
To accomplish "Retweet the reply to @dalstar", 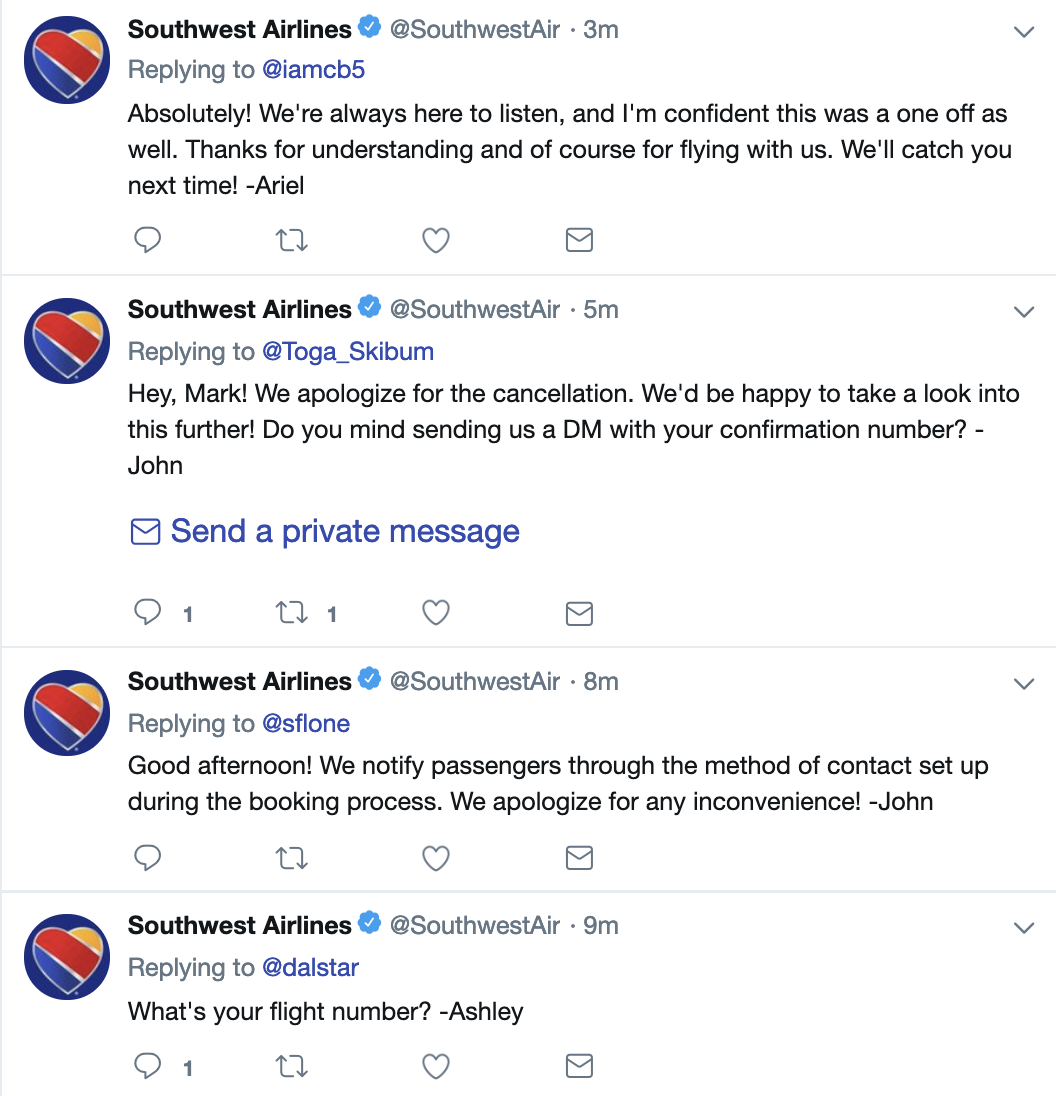I will point(291,1067).
